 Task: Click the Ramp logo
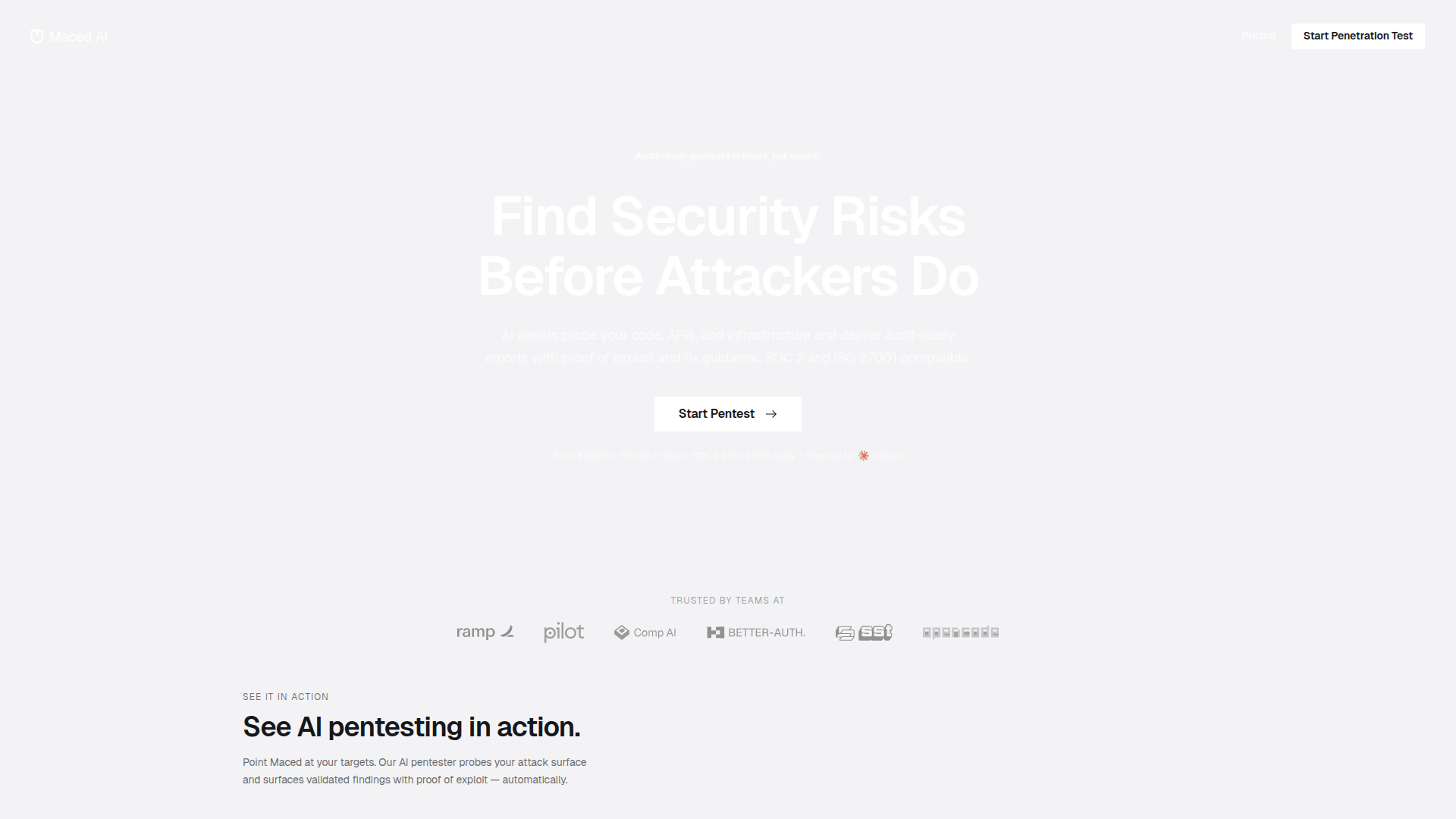pyautogui.click(x=485, y=632)
